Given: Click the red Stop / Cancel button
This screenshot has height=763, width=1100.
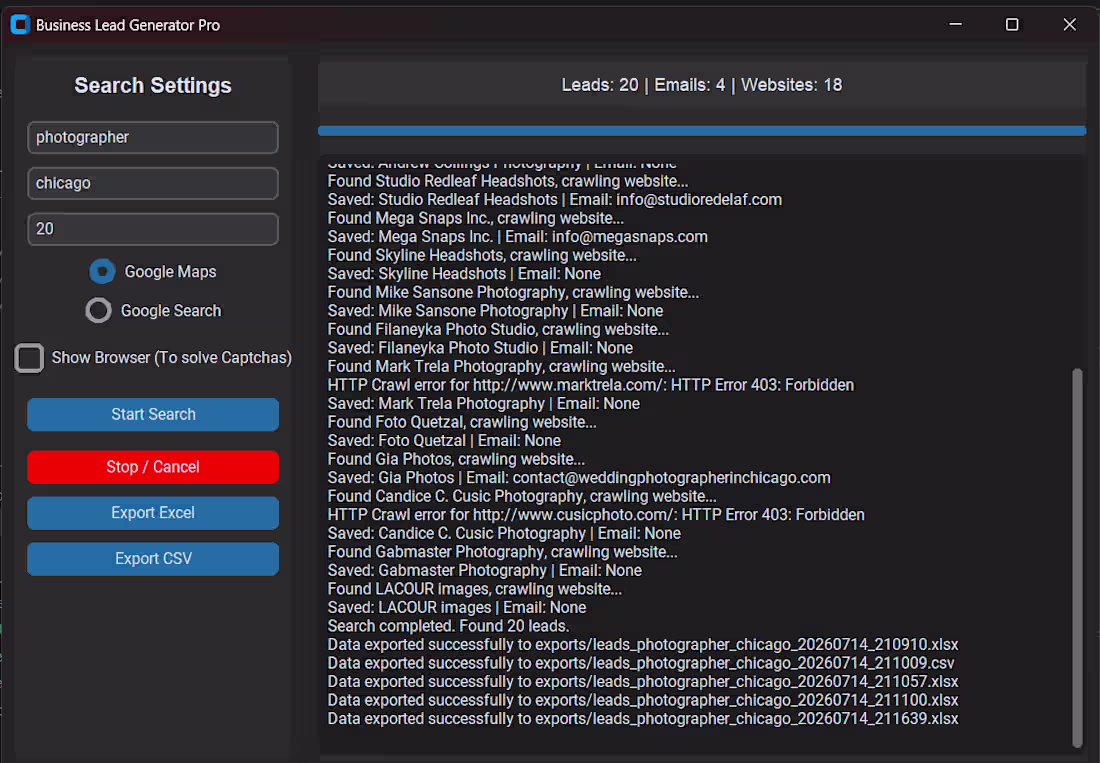Looking at the screenshot, I should (153, 467).
